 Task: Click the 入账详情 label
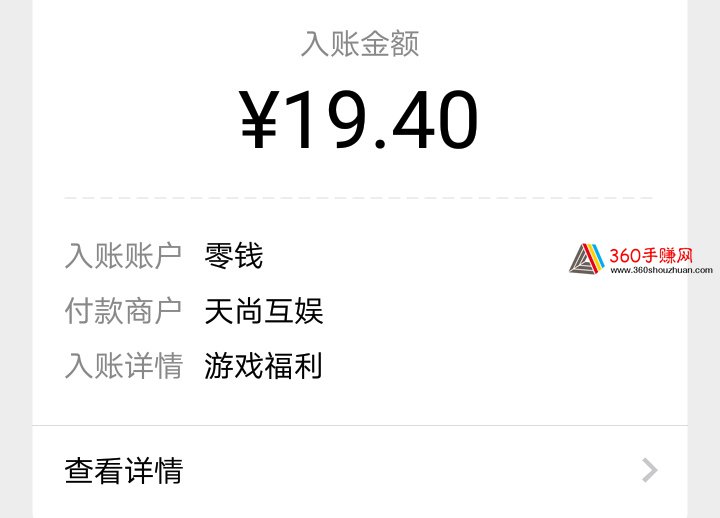pos(124,366)
